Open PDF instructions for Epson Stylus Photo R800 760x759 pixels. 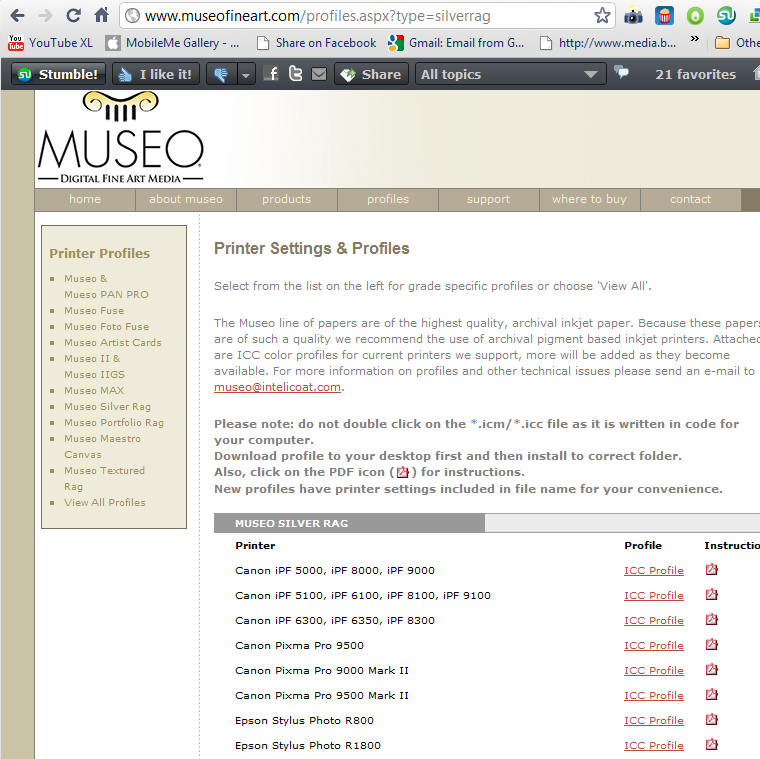pos(712,719)
